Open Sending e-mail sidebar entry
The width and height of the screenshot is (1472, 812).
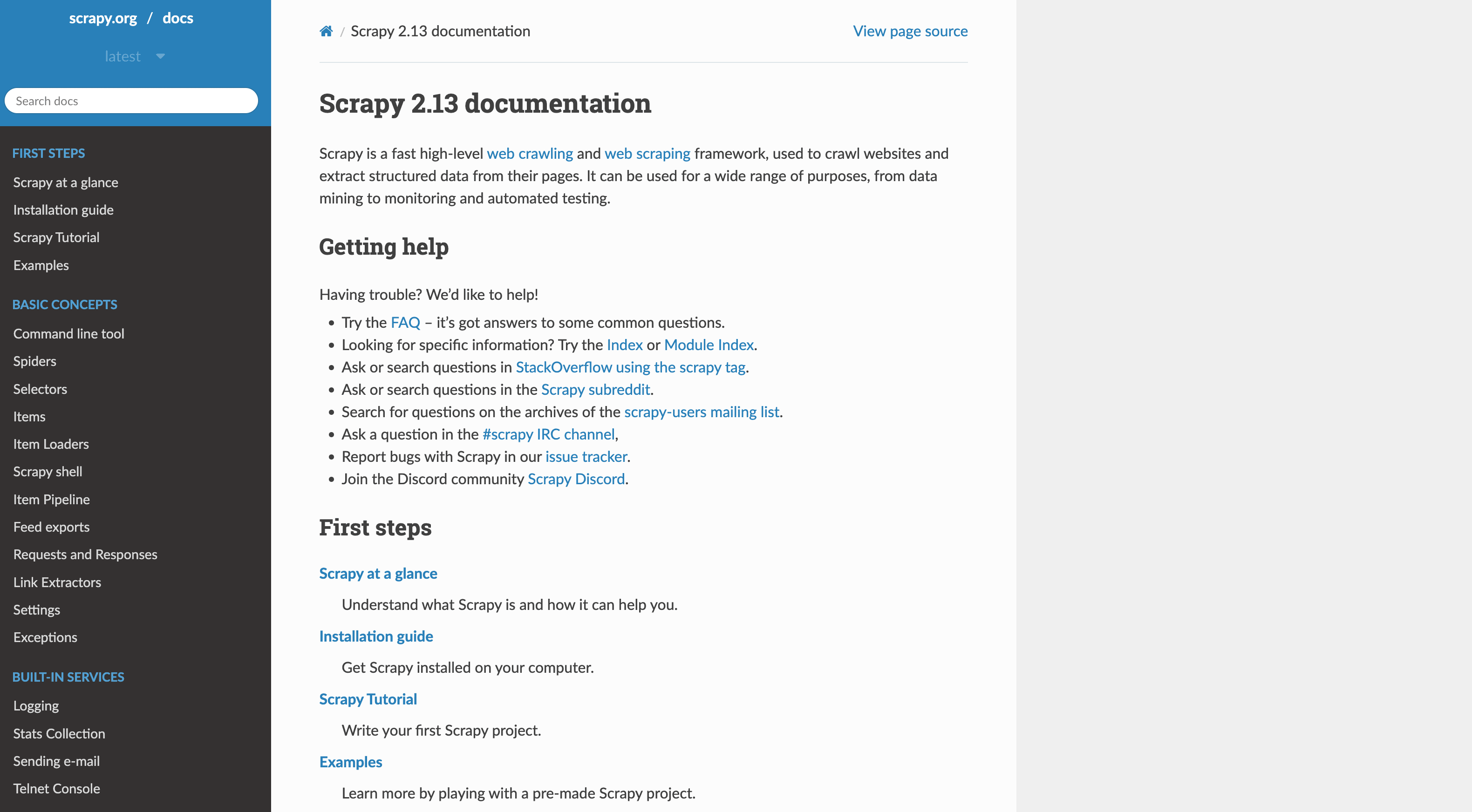[56, 761]
